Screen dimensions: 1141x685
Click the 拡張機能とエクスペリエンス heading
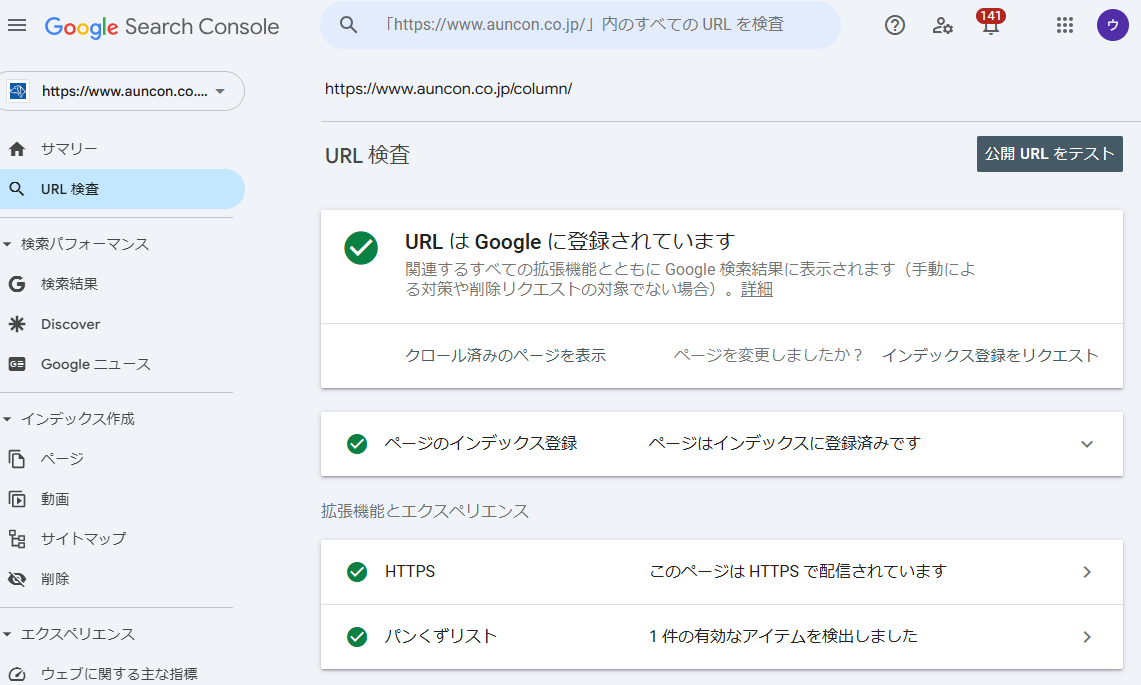coord(425,511)
